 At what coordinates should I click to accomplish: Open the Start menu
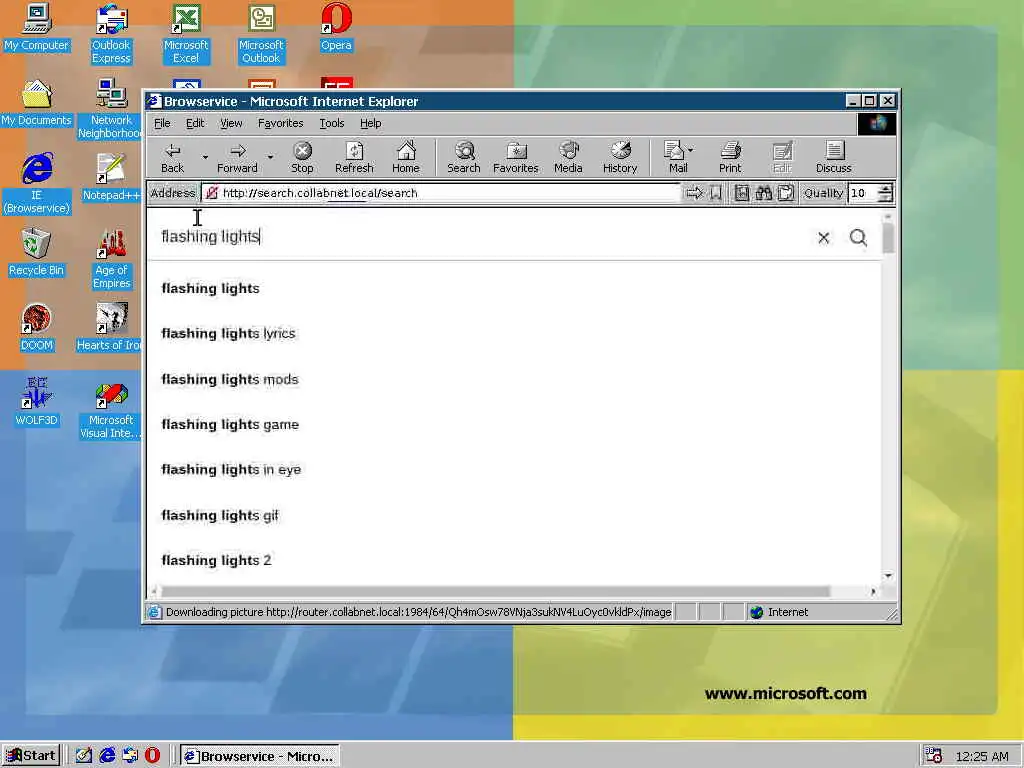31,756
